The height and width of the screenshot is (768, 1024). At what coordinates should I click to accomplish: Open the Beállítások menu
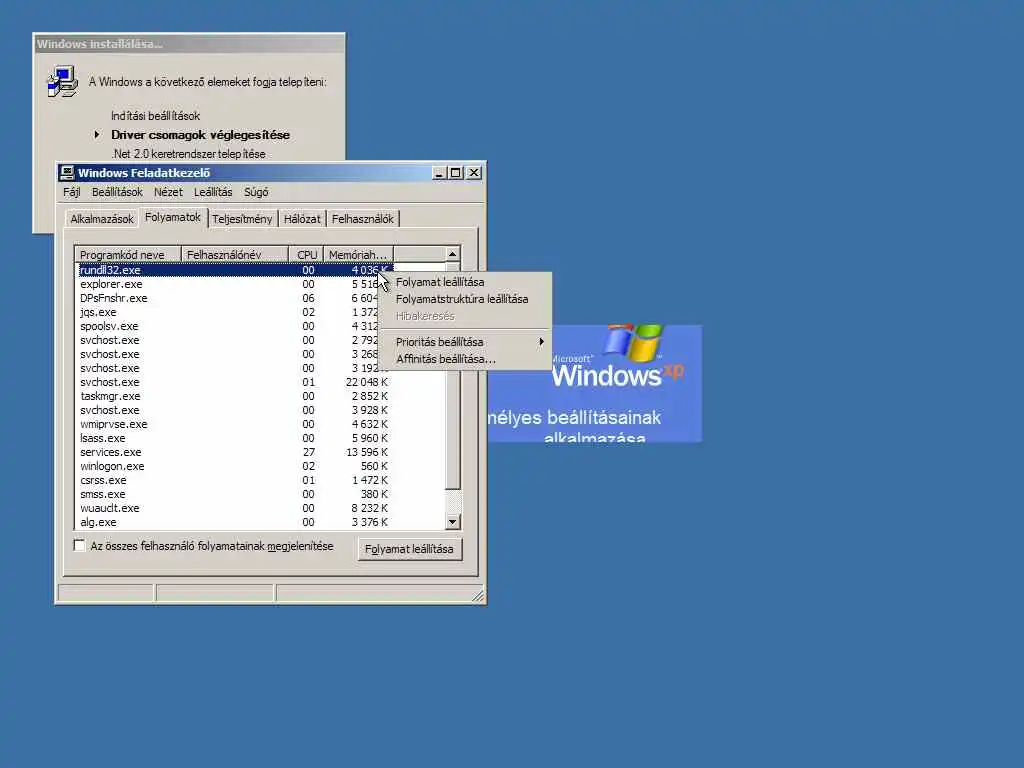(117, 192)
